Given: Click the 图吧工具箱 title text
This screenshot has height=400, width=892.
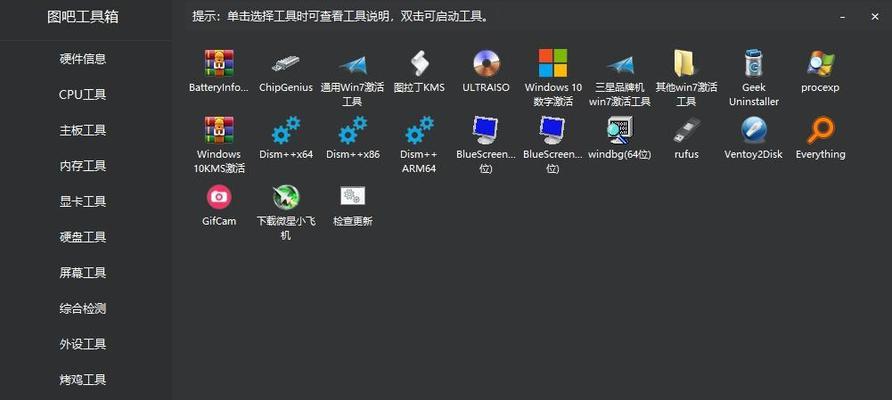Looking at the screenshot, I should pyautogui.click(x=83, y=17).
